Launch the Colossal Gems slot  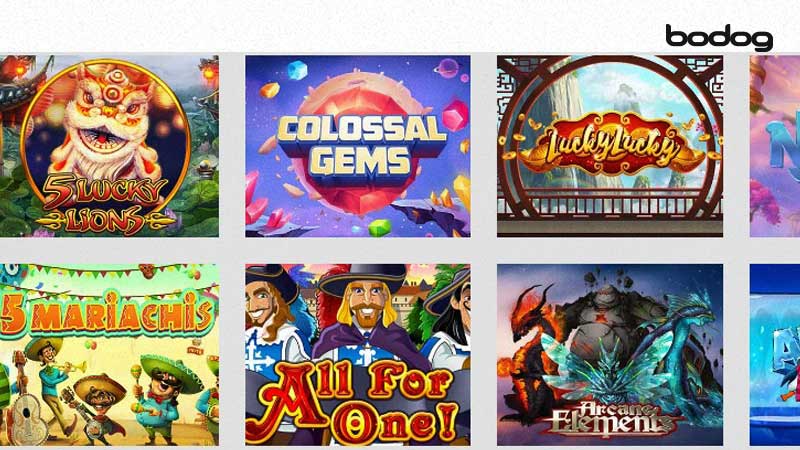pos(358,146)
